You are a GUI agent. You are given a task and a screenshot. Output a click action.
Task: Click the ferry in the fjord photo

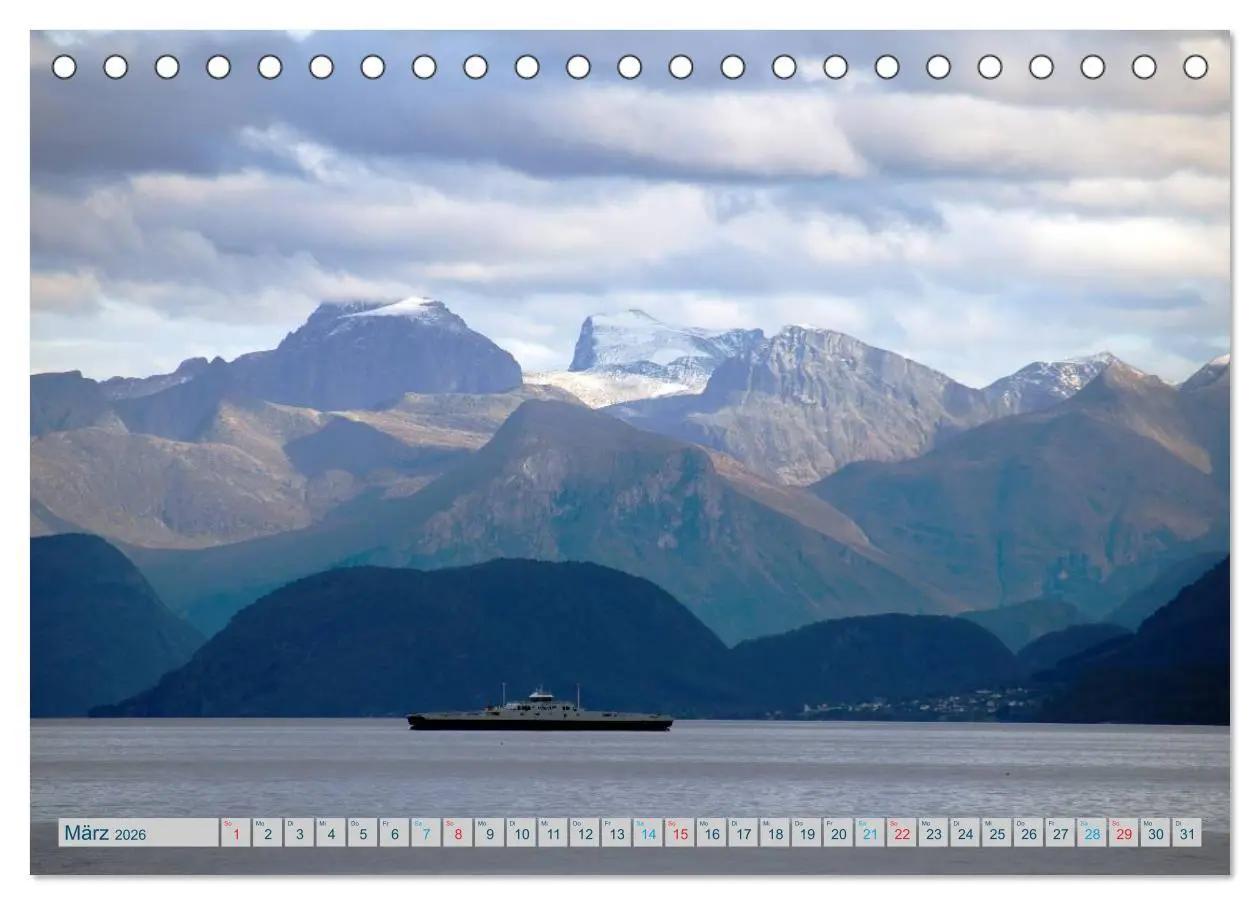click(540, 711)
